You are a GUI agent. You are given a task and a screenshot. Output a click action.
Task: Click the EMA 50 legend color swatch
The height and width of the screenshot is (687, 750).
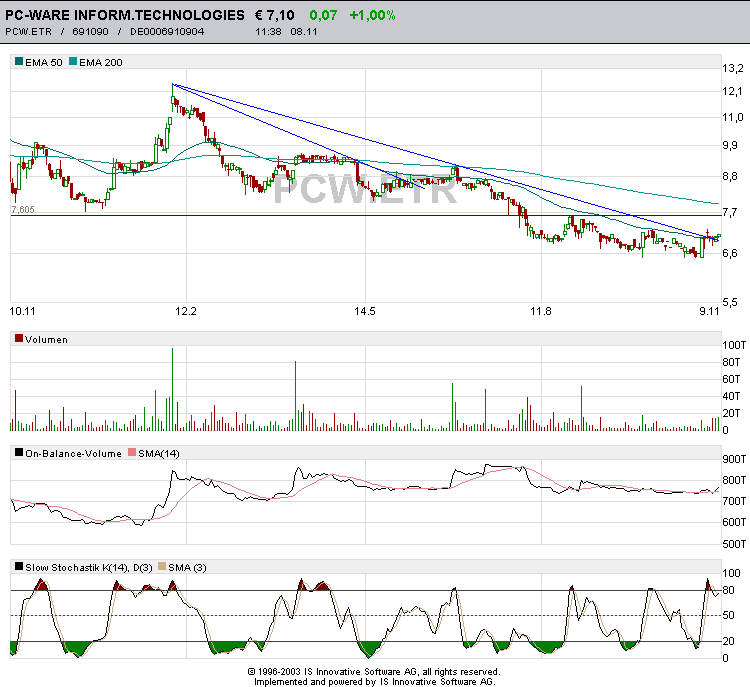pos(19,63)
